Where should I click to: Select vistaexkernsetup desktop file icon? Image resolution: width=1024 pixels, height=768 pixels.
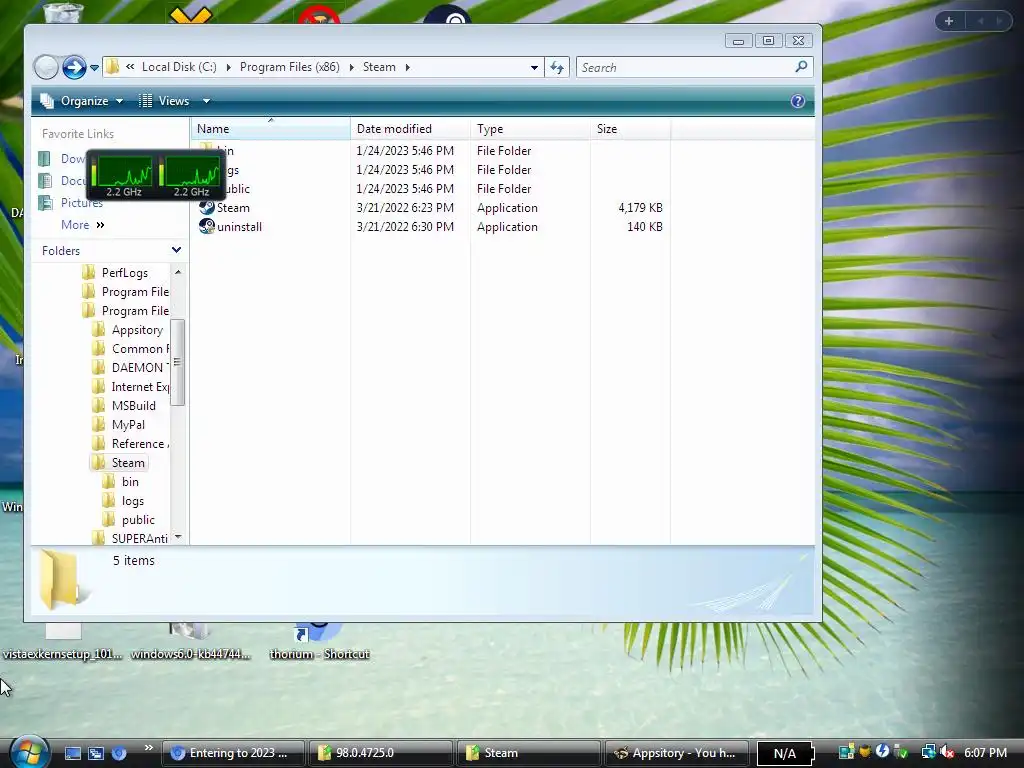63,640
